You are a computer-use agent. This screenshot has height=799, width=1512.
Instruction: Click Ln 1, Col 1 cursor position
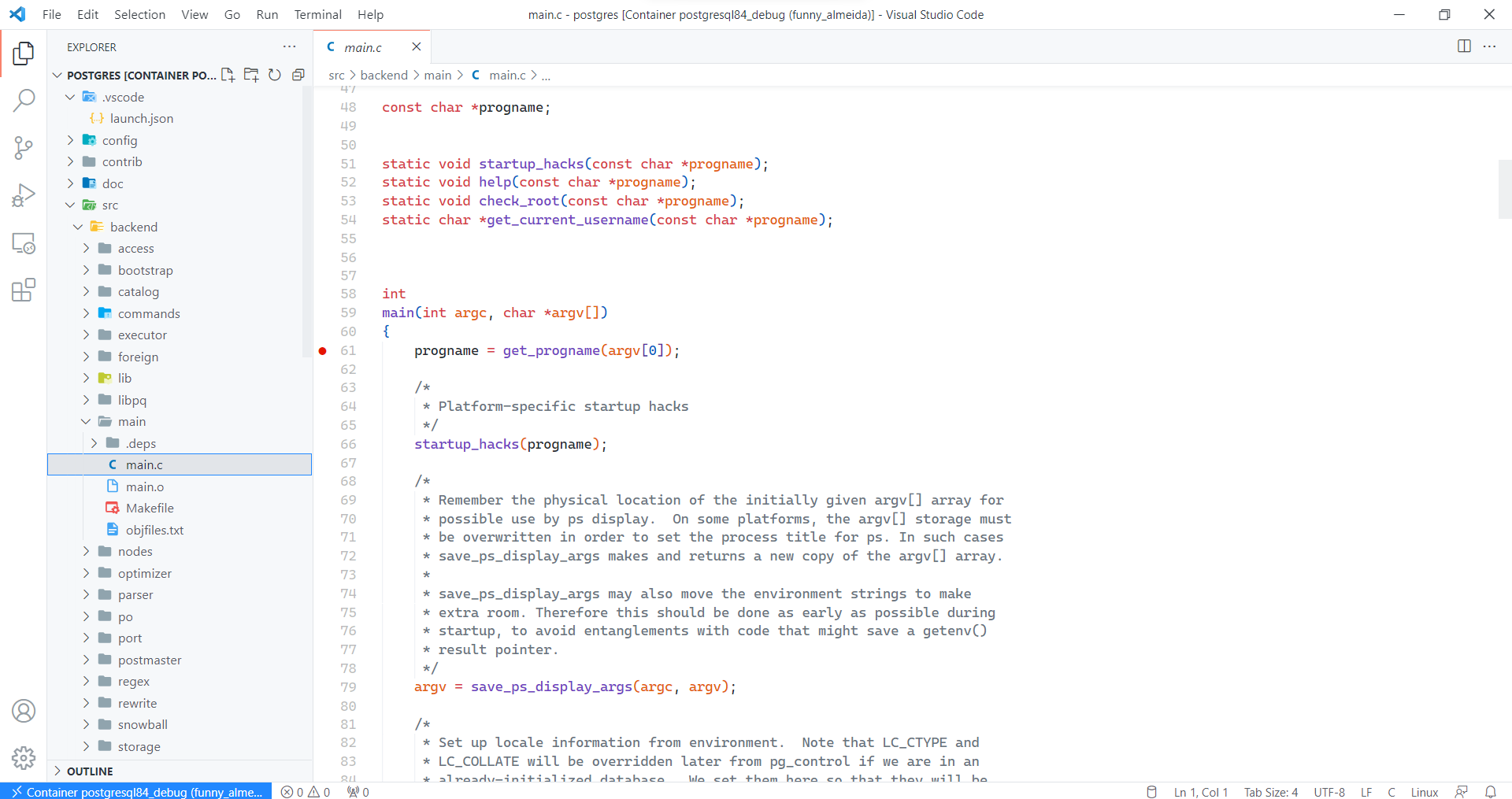tap(1201, 792)
